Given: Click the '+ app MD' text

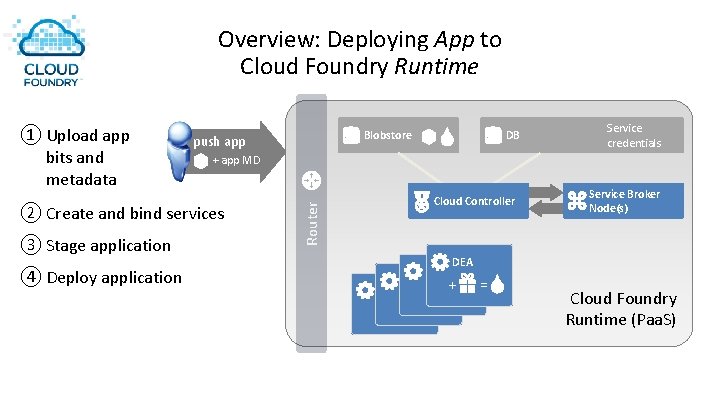Looking at the screenshot, I should point(236,160).
